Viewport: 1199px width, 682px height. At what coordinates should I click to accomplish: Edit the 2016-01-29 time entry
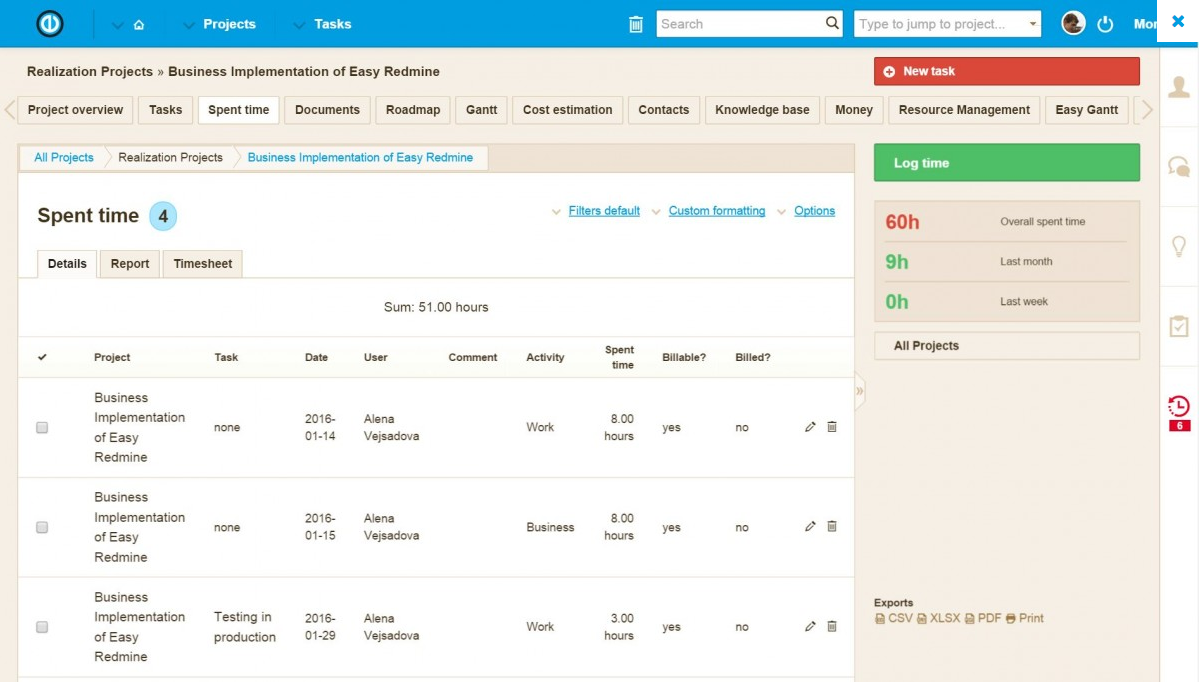tap(810, 626)
